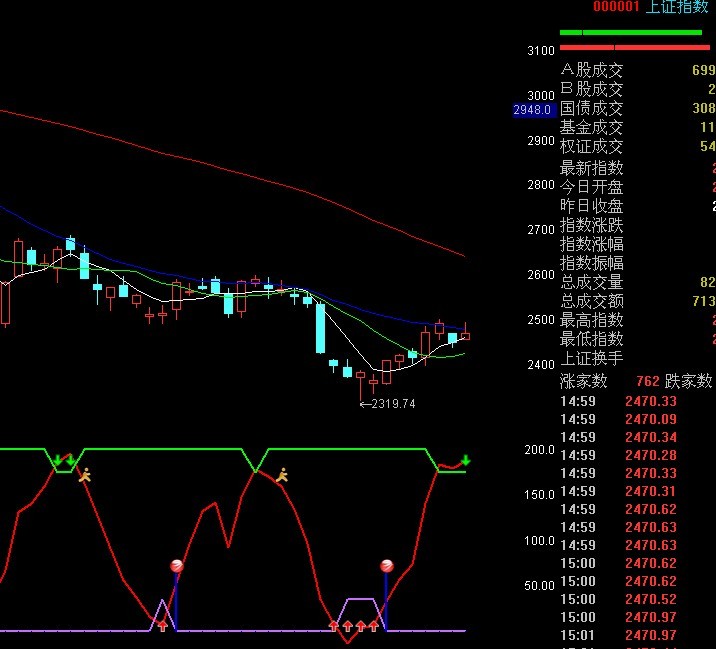Click the 上证换手 label
716x649 pixels.
[x=591, y=358]
